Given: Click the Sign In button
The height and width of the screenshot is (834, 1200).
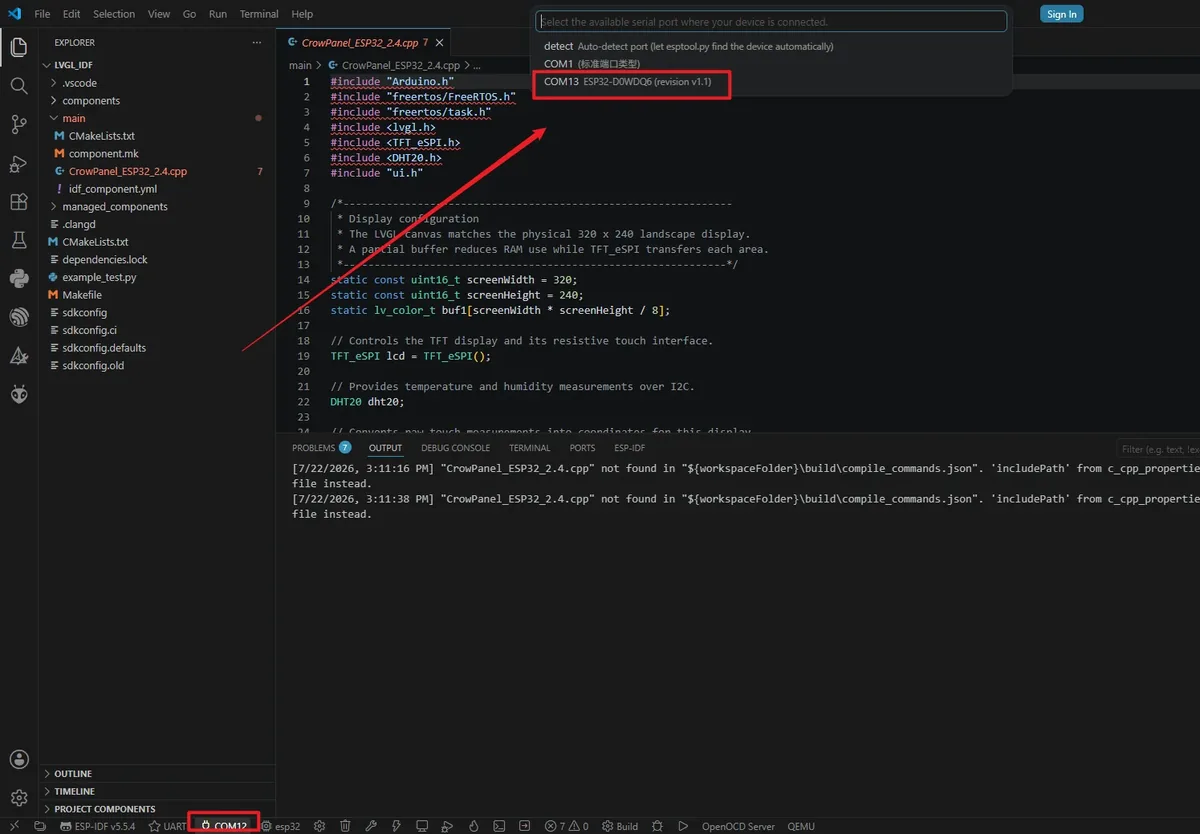Looking at the screenshot, I should (x=1061, y=14).
